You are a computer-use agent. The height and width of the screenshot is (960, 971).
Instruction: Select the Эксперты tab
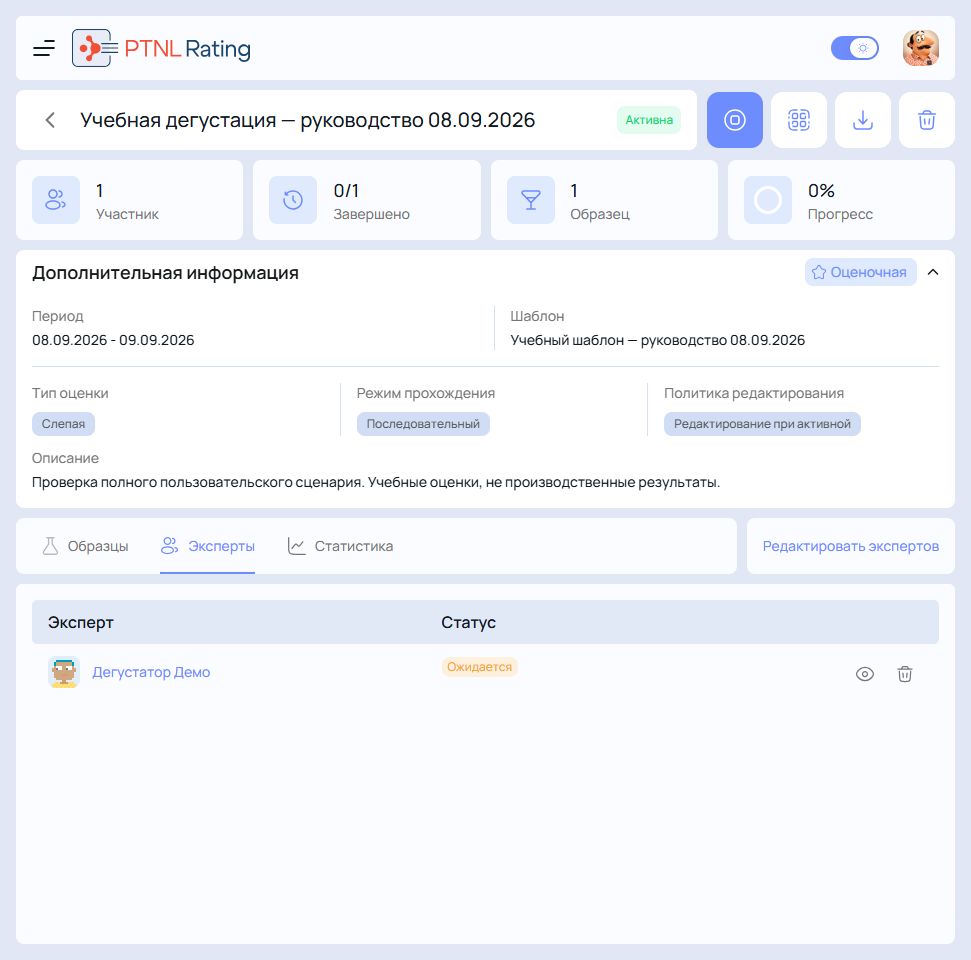pyautogui.click(x=207, y=546)
